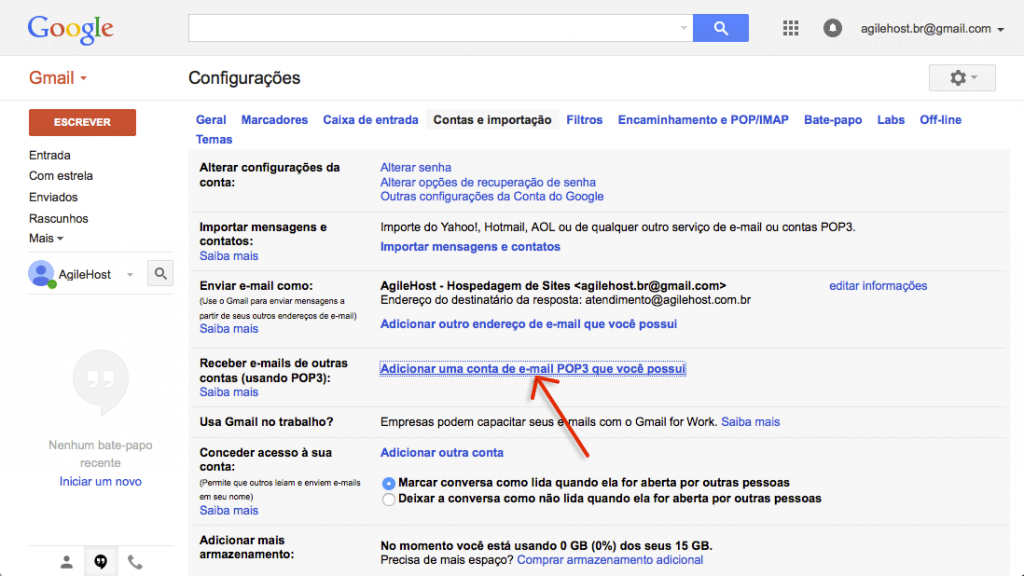Viewport: 1024px width, 576px height.
Task: Click Importar mensagens e contatos link
Action: (470, 247)
